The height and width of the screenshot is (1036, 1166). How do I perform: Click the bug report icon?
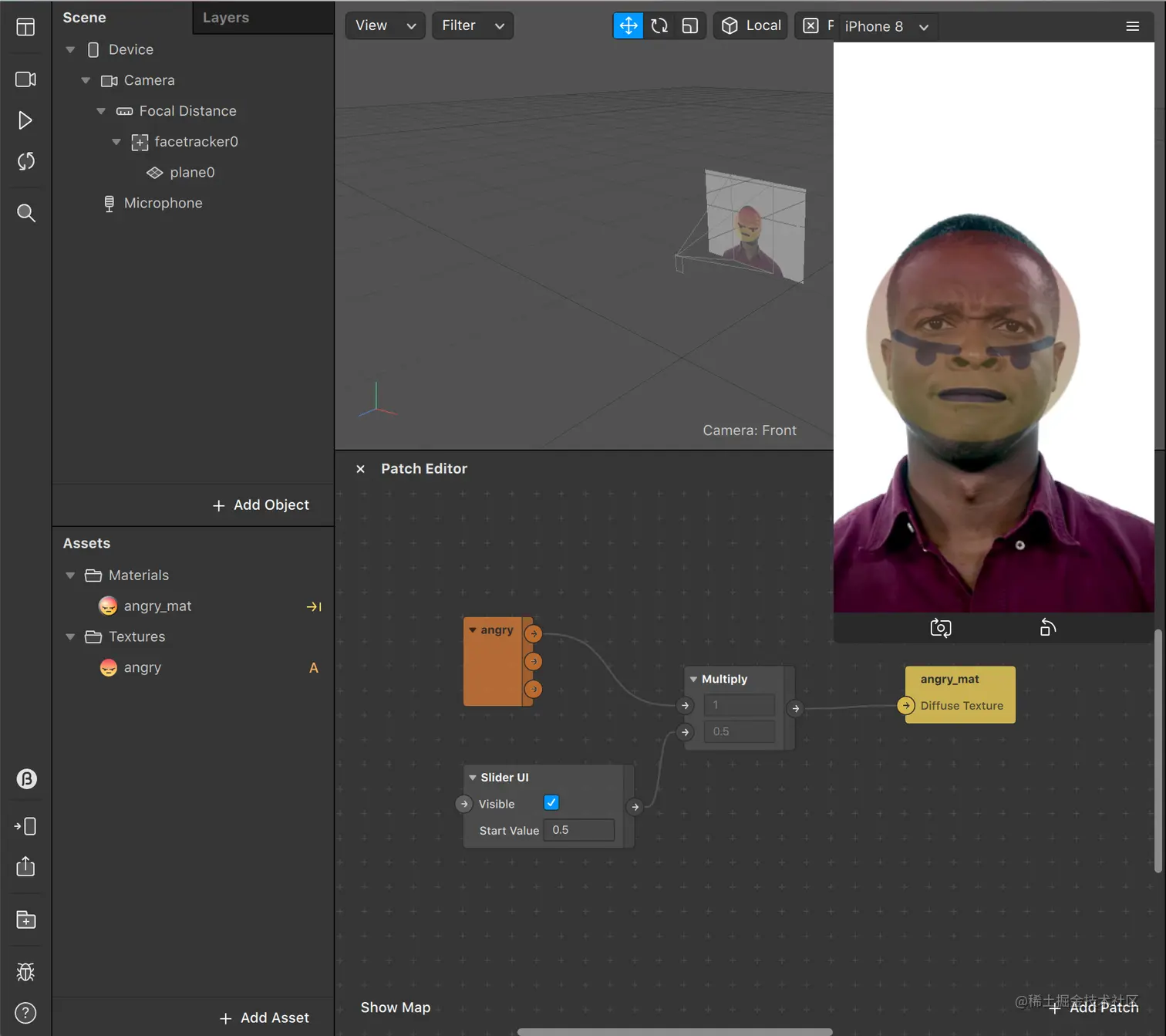[25, 972]
